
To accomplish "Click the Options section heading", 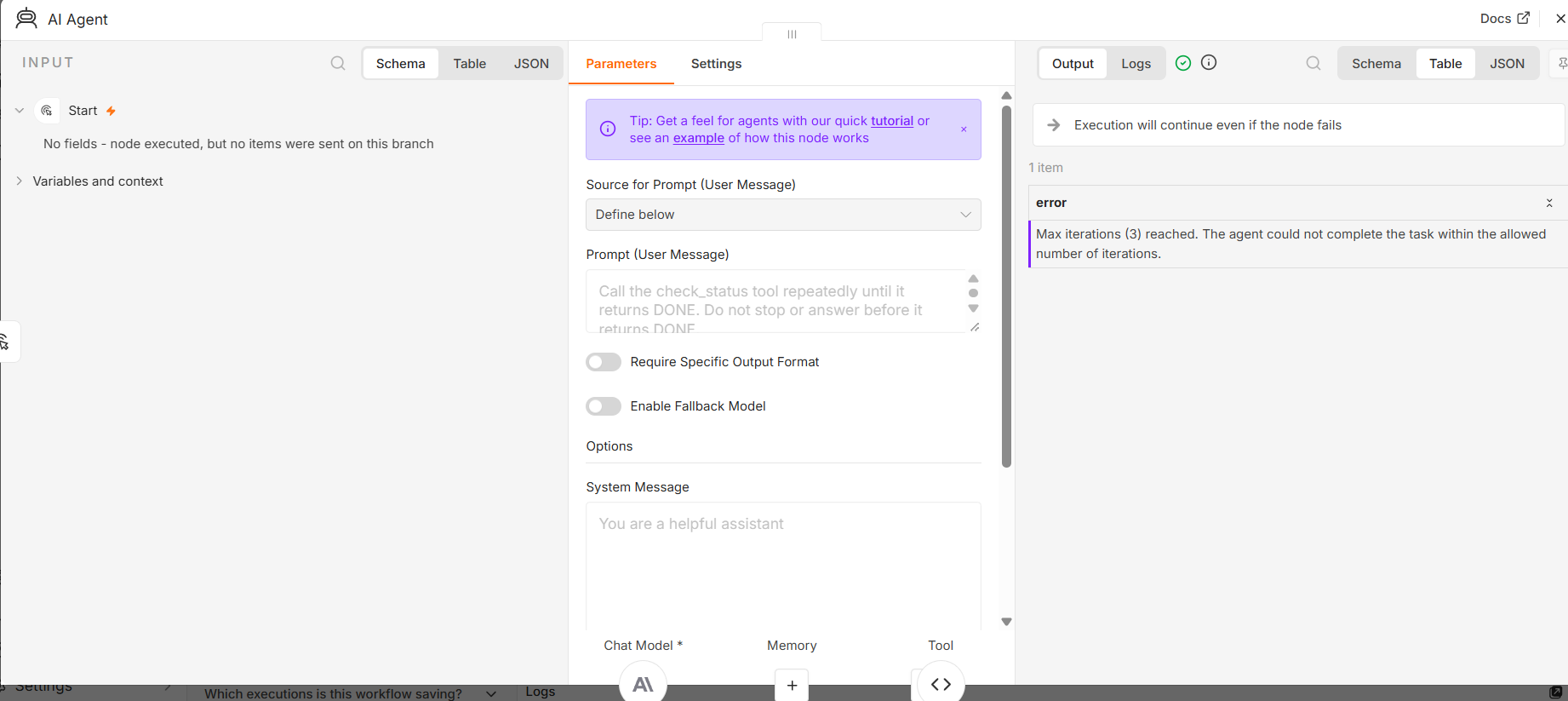I will (609, 446).
